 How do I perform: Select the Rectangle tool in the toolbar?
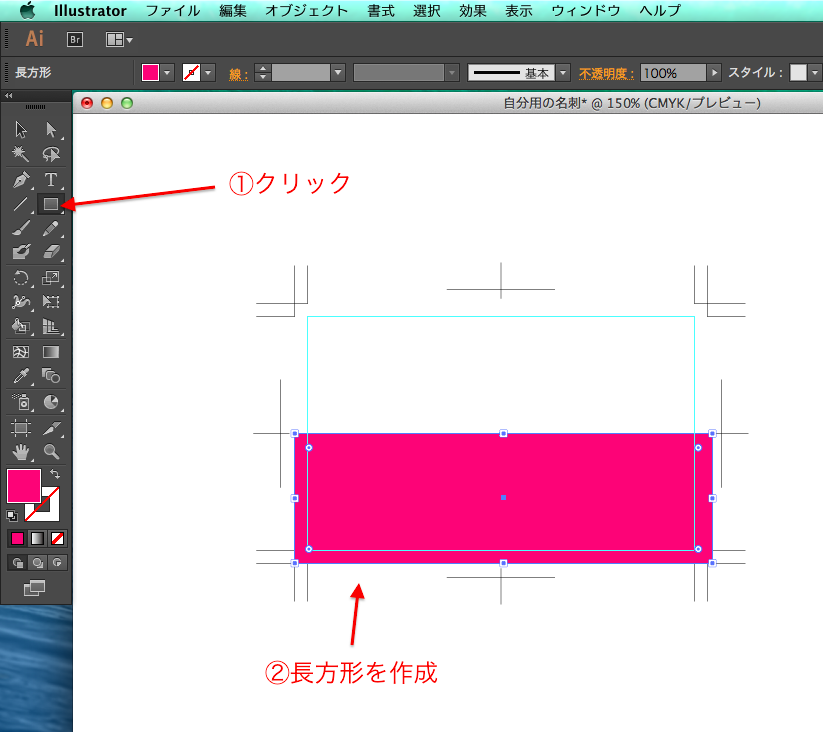[50, 204]
